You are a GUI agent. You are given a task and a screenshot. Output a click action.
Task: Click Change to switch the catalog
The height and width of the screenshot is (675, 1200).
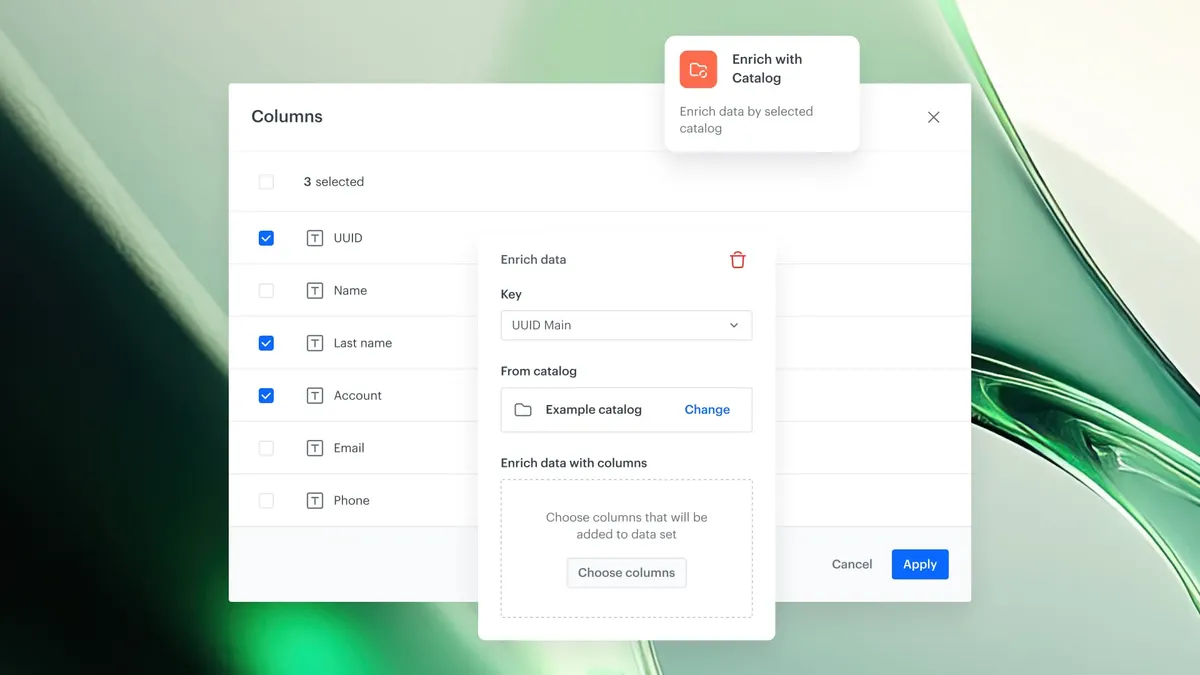(x=707, y=409)
